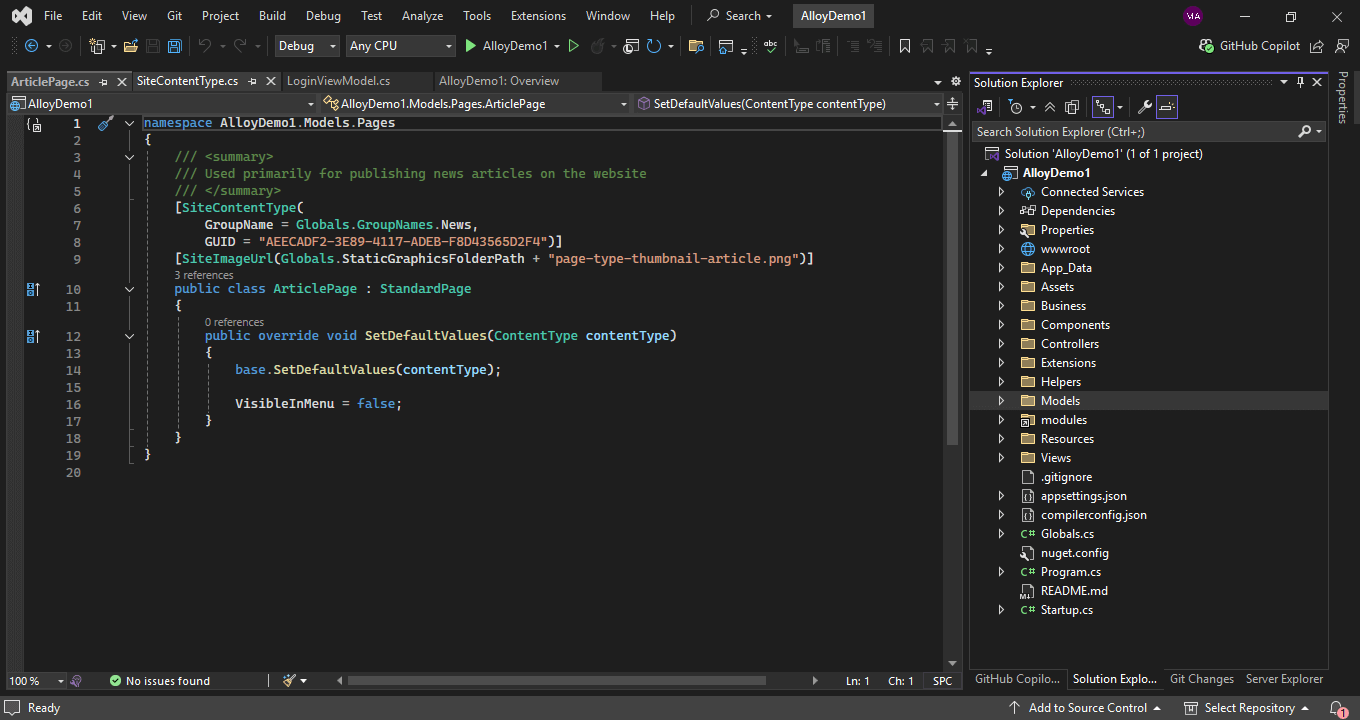Switch to the LoginViewModel.cs tab
Screen dimensions: 1360x720
coord(338,81)
